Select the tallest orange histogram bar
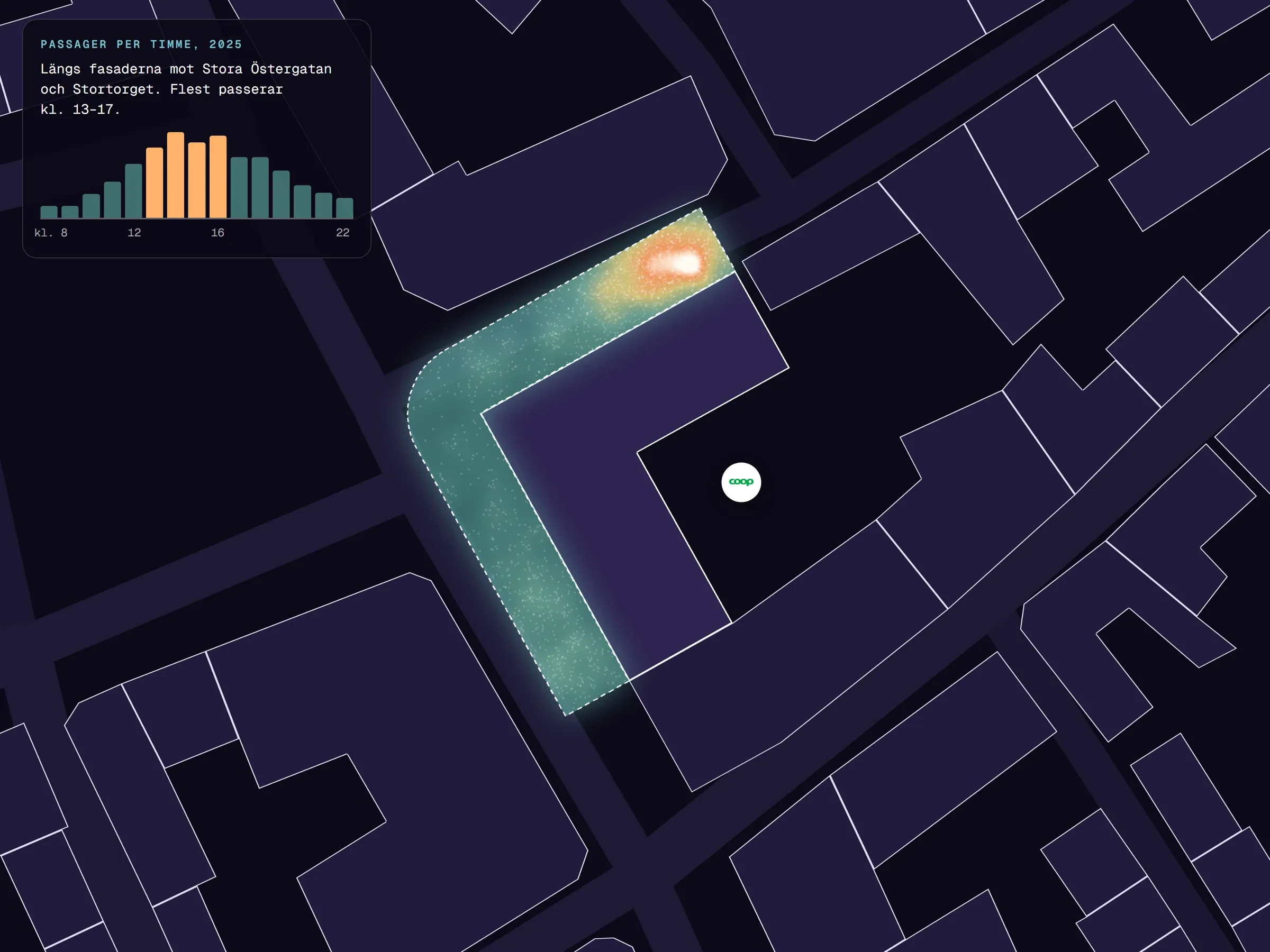 click(176, 175)
